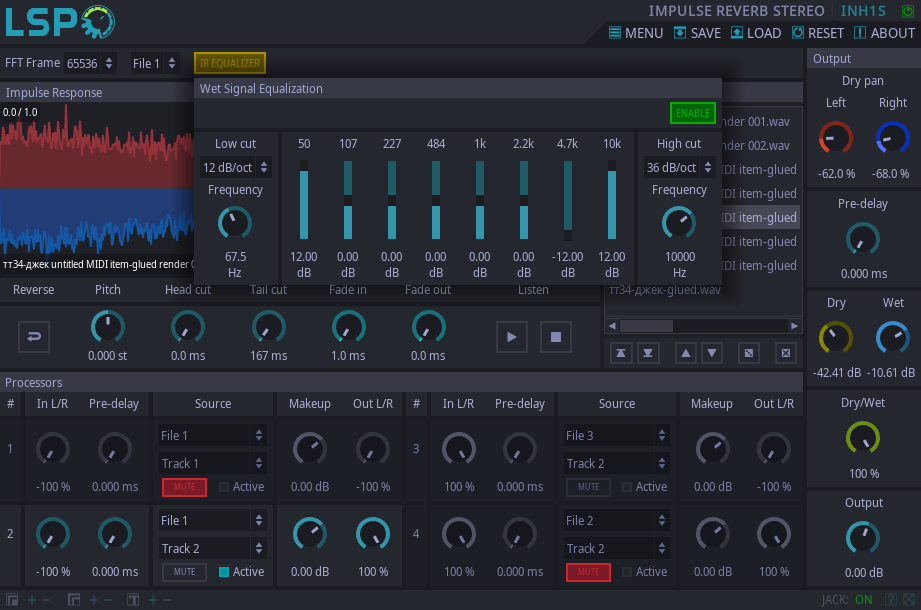Toggle the IR EQUALIZER button
The height and width of the screenshot is (610, 921).
(x=230, y=63)
